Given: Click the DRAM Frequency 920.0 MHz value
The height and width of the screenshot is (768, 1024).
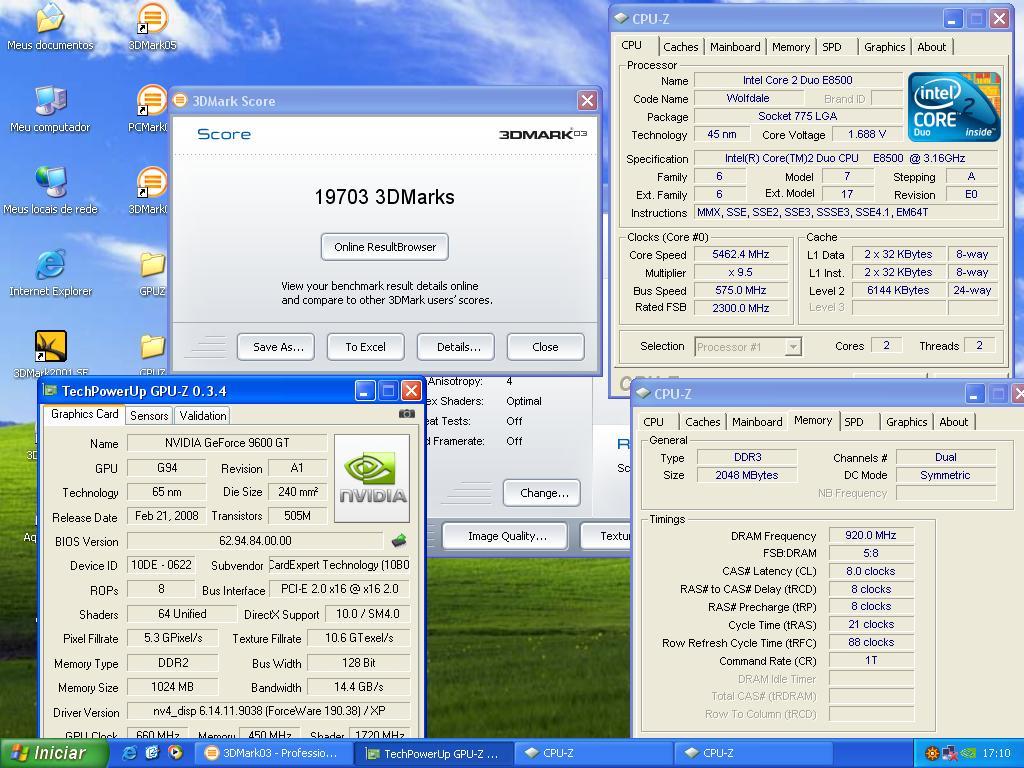Looking at the screenshot, I should [871, 536].
